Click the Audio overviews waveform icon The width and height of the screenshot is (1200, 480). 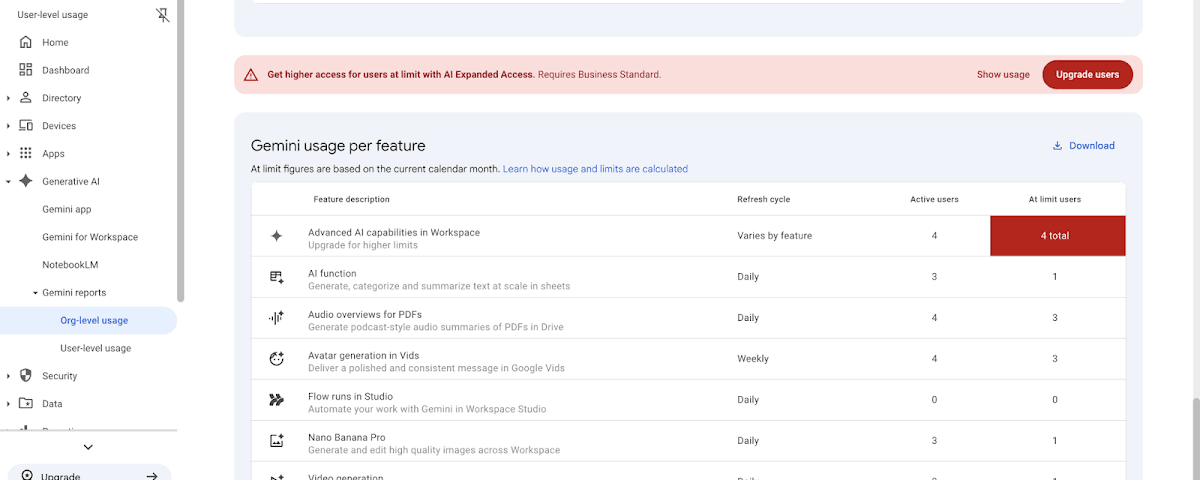pos(277,318)
